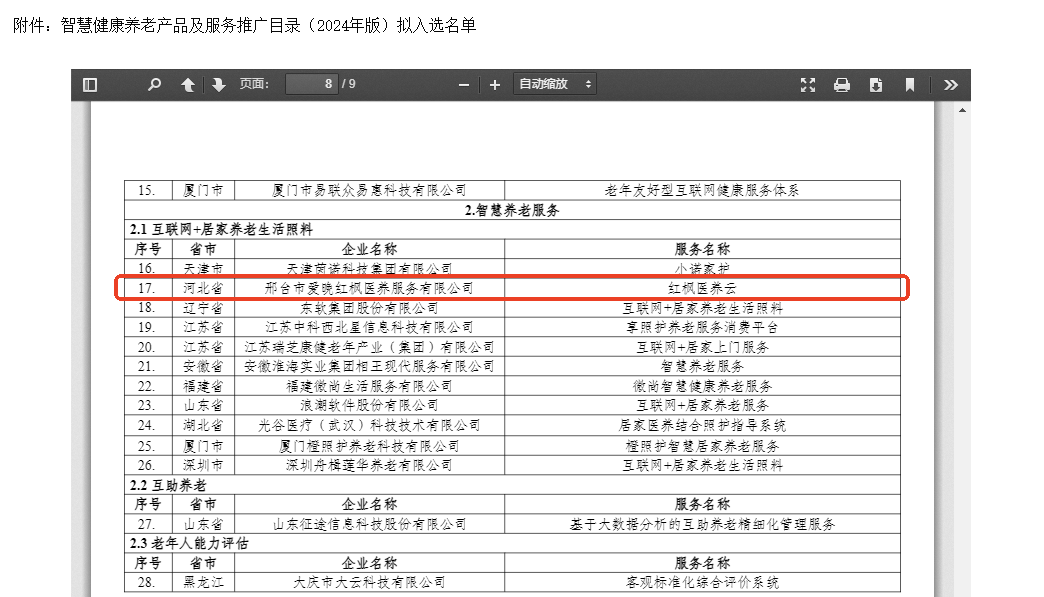Click 老年友好型互联网健康服务体系
This screenshot has width=1044, height=597.
pos(702,190)
